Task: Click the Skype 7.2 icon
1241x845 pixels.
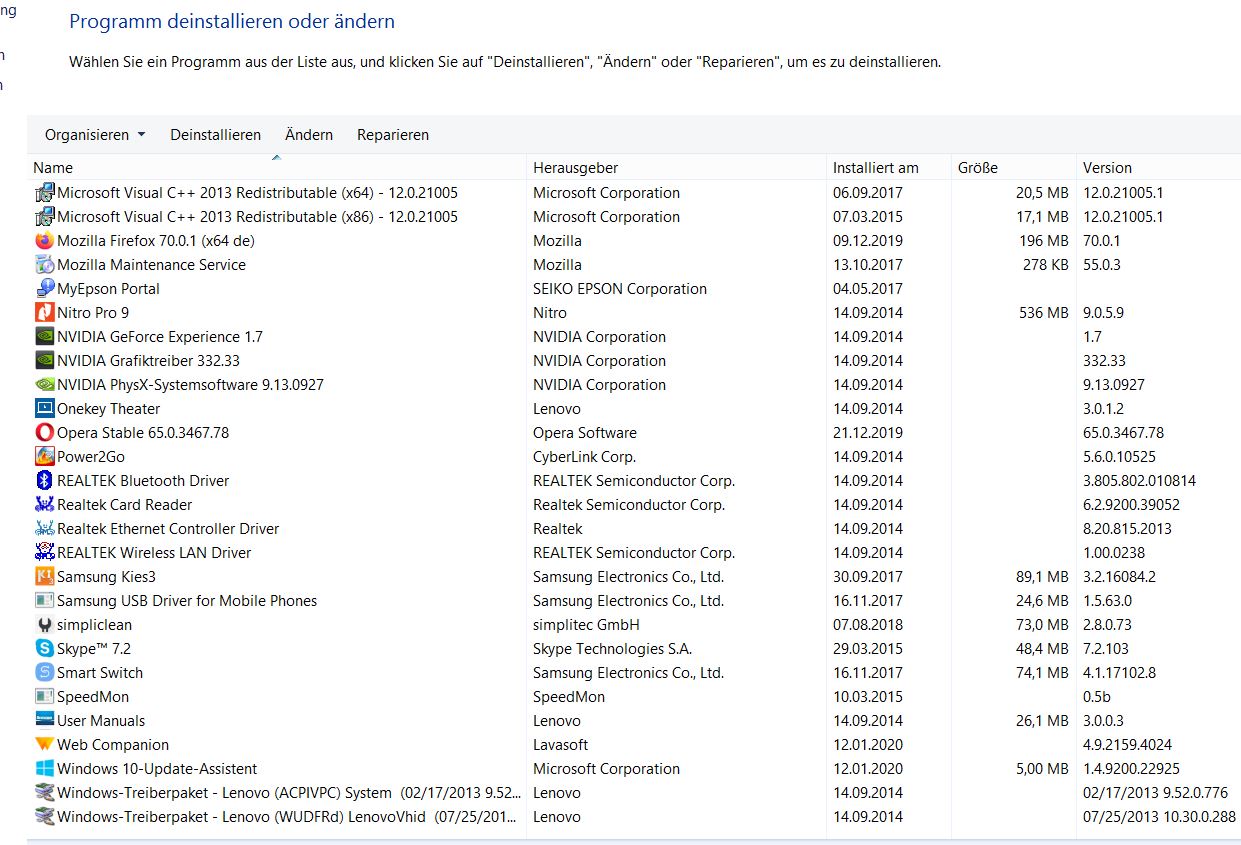Action: tap(44, 648)
